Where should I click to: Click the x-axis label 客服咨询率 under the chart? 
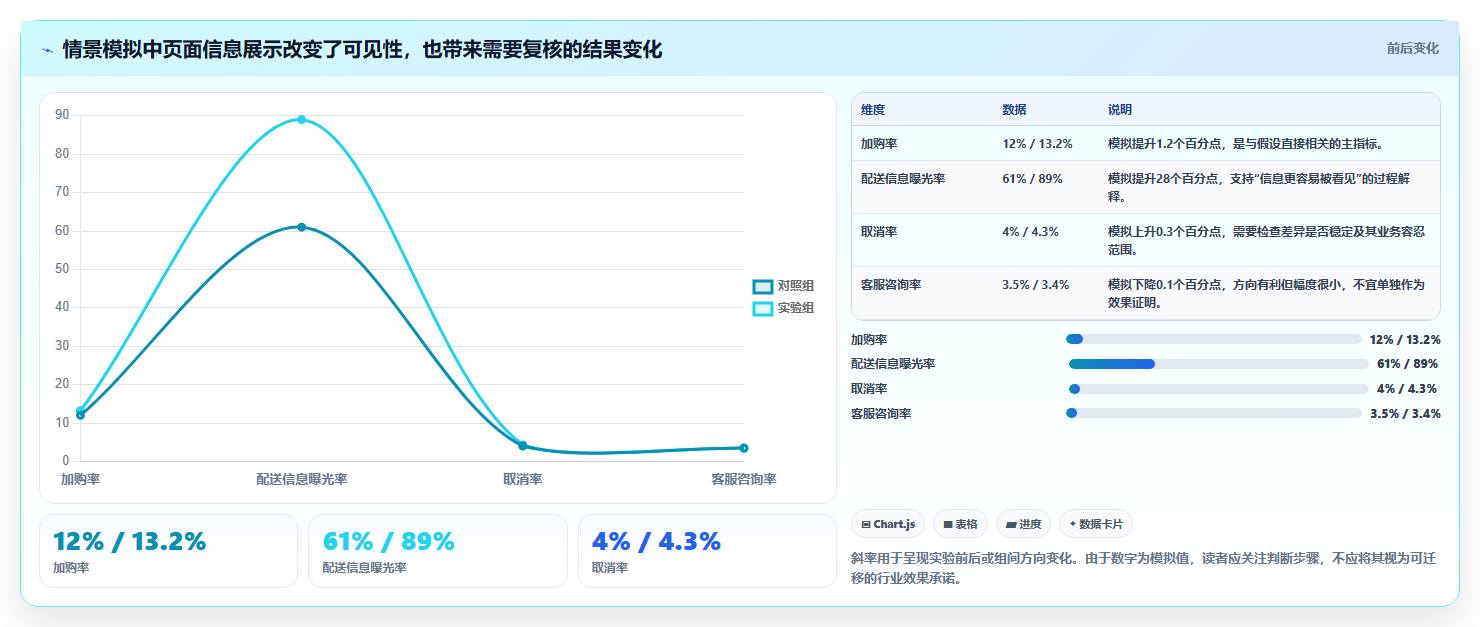pyautogui.click(x=744, y=479)
